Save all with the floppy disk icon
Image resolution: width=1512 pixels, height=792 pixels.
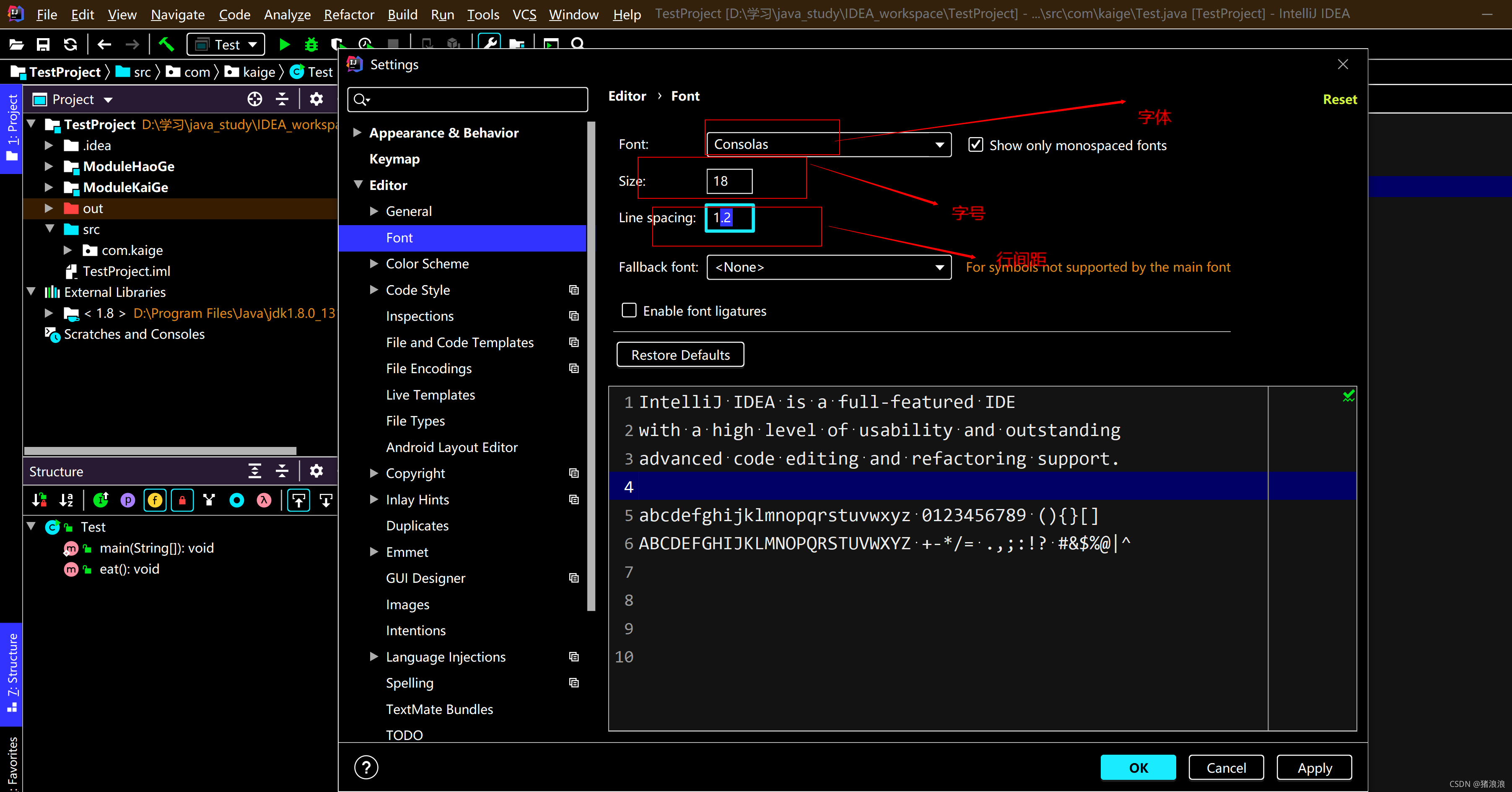click(x=44, y=44)
